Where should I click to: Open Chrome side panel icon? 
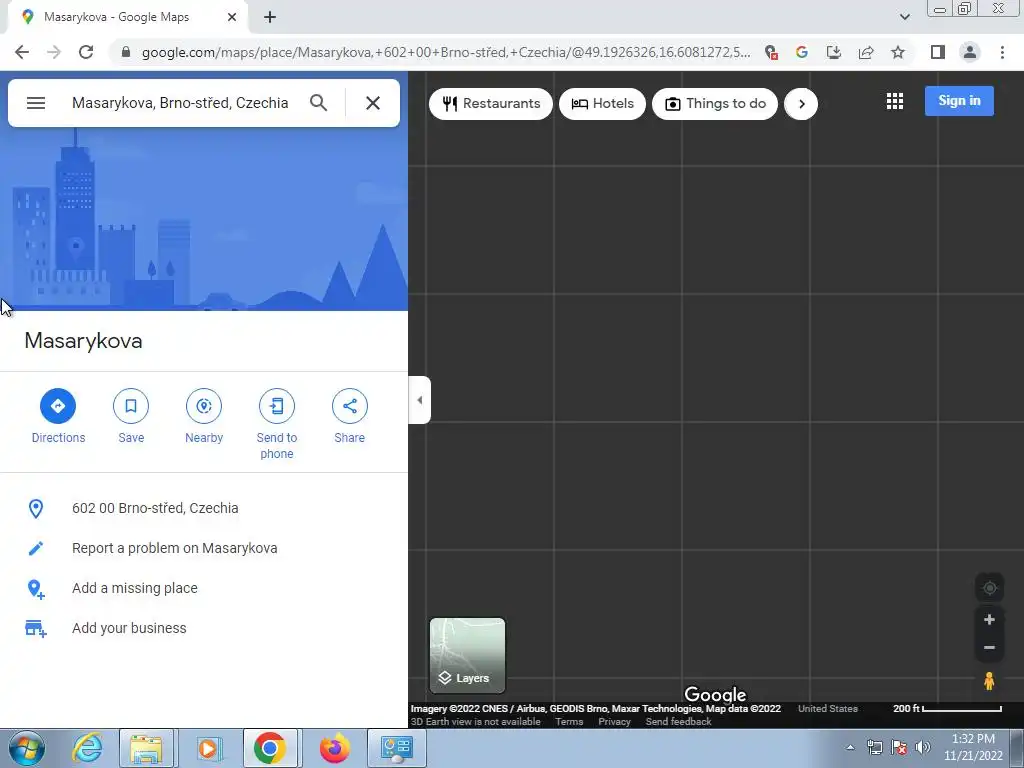pyautogui.click(x=938, y=52)
